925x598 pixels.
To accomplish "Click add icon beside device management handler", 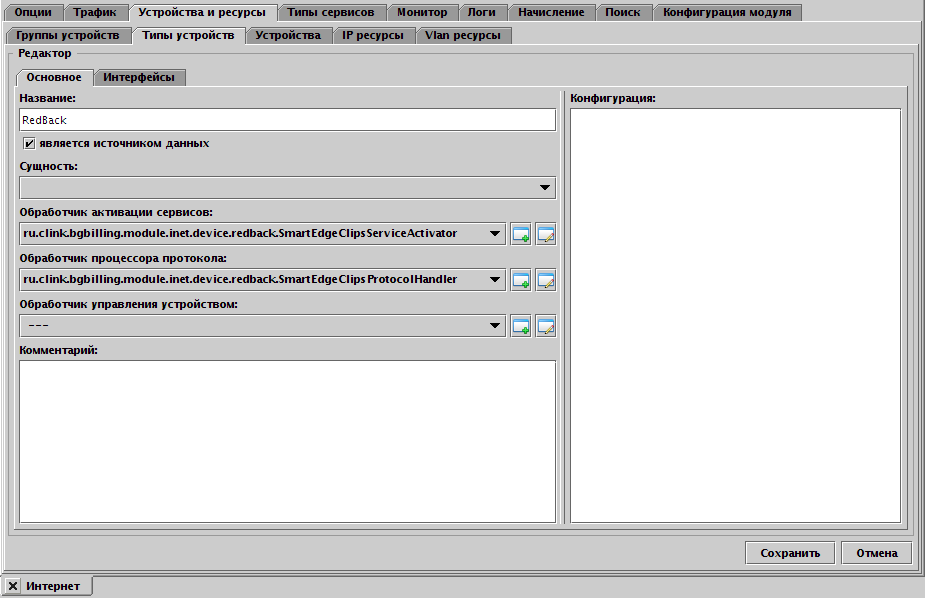I will (521, 326).
